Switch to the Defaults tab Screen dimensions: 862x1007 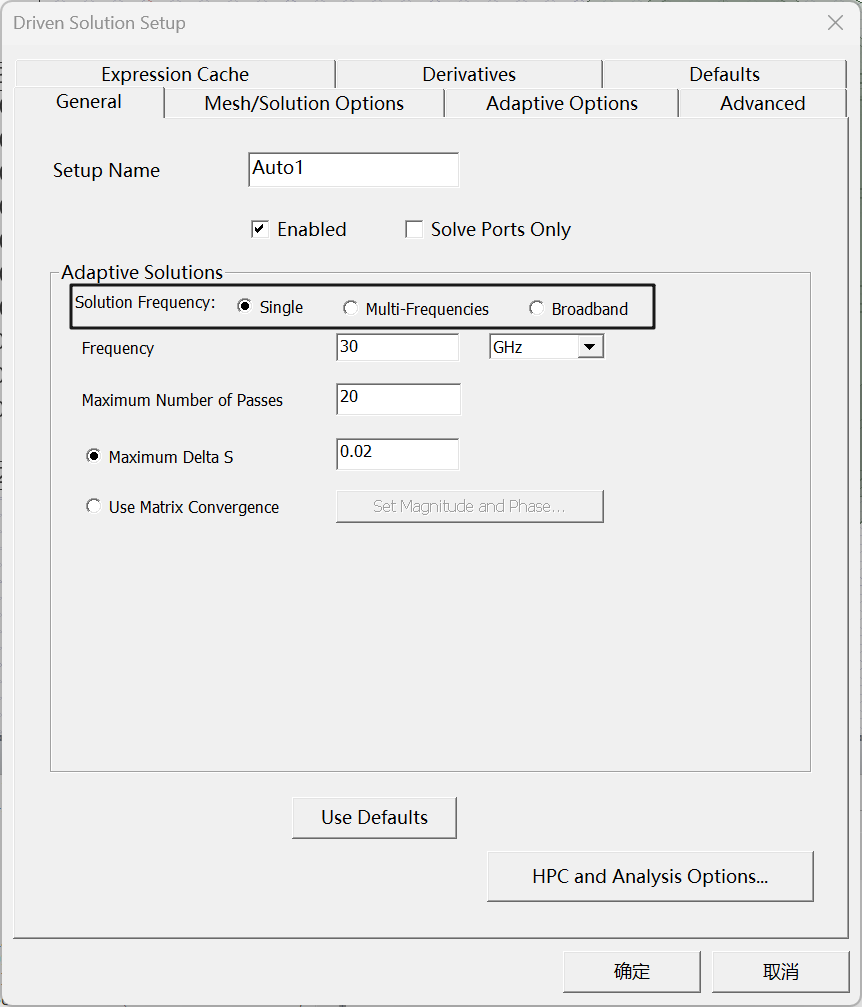pyautogui.click(x=724, y=75)
